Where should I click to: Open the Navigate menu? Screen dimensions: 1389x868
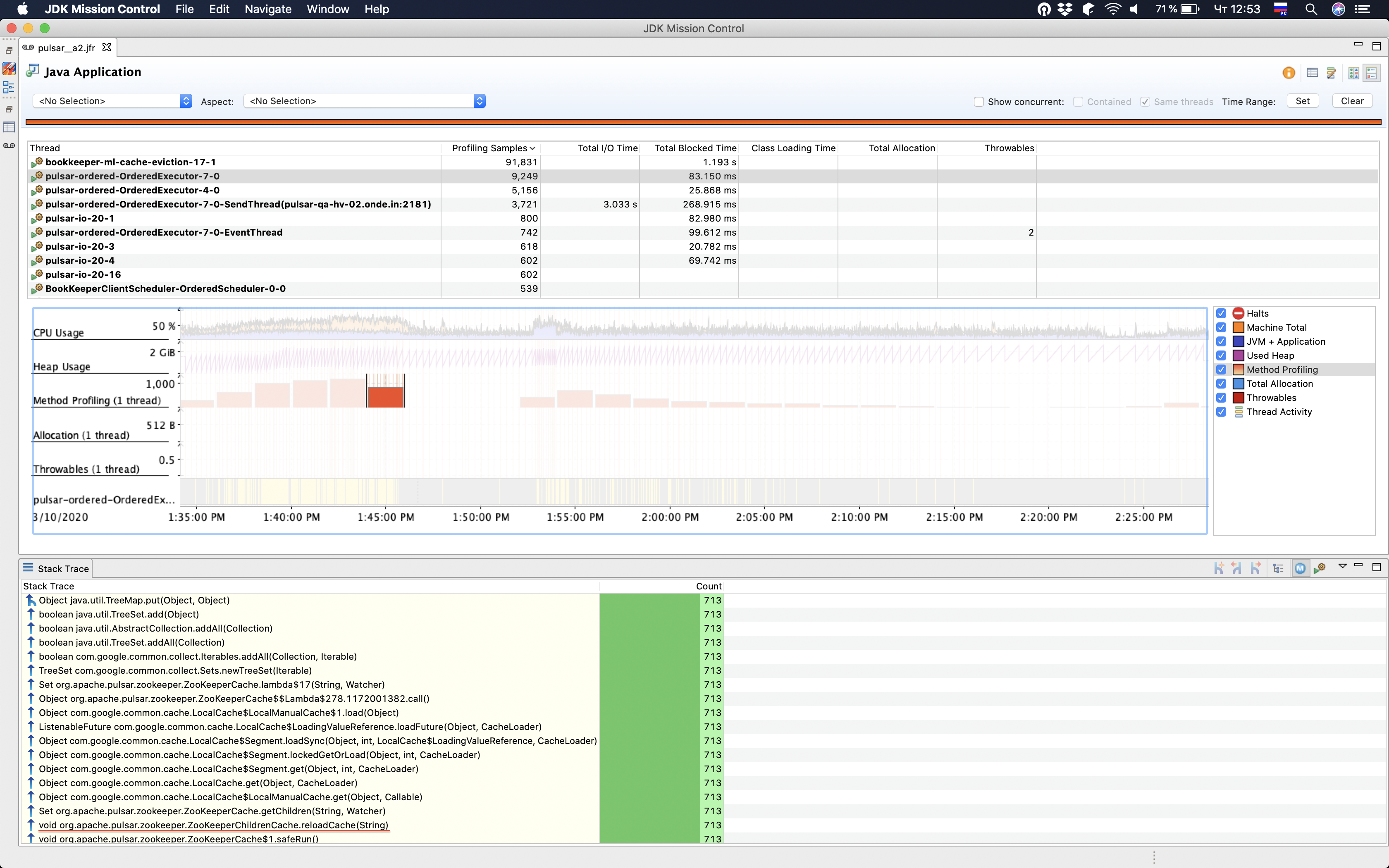click(x=267, y=9)
